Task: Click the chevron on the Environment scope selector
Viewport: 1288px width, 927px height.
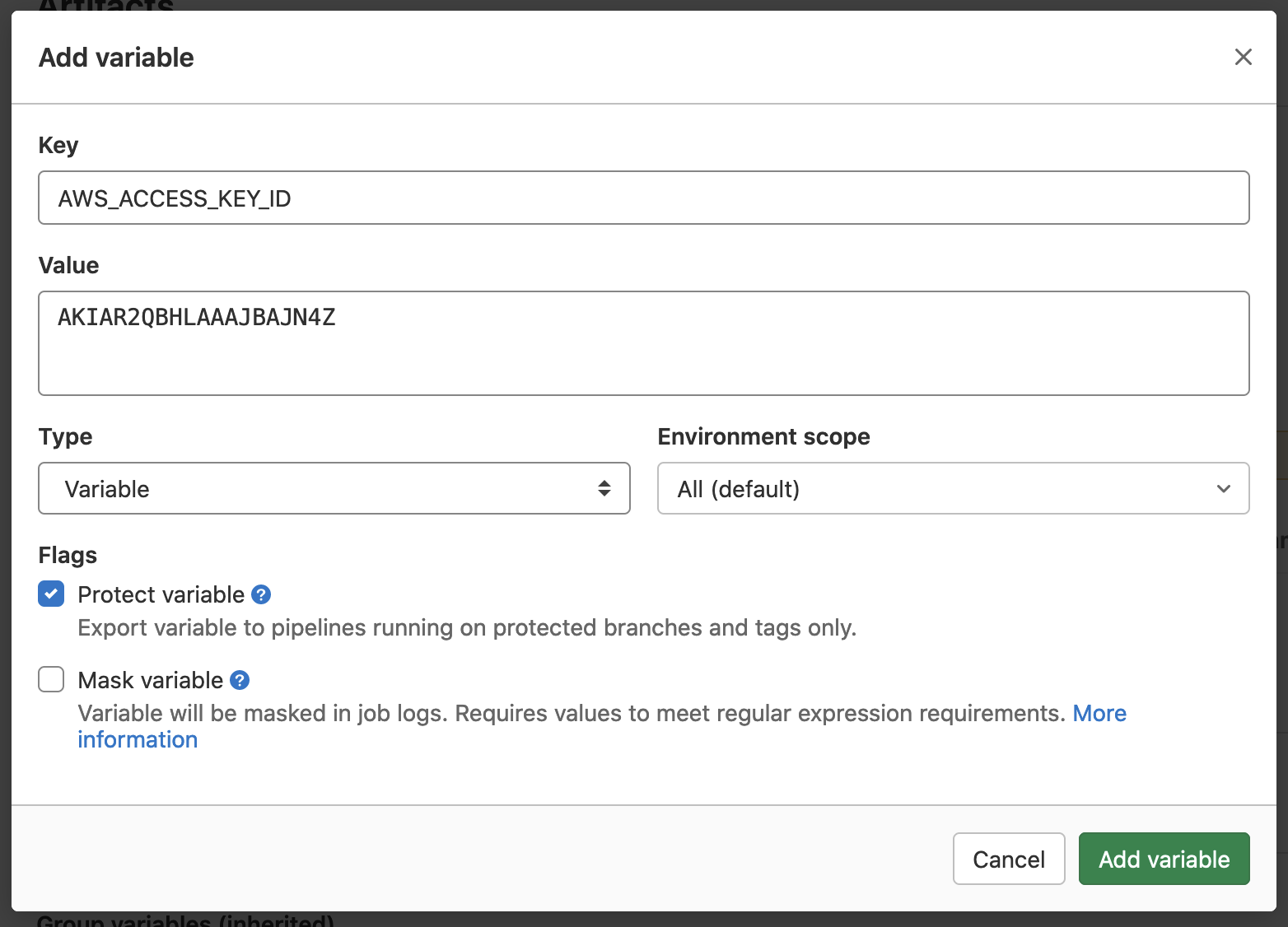Action: [1224, 488]
